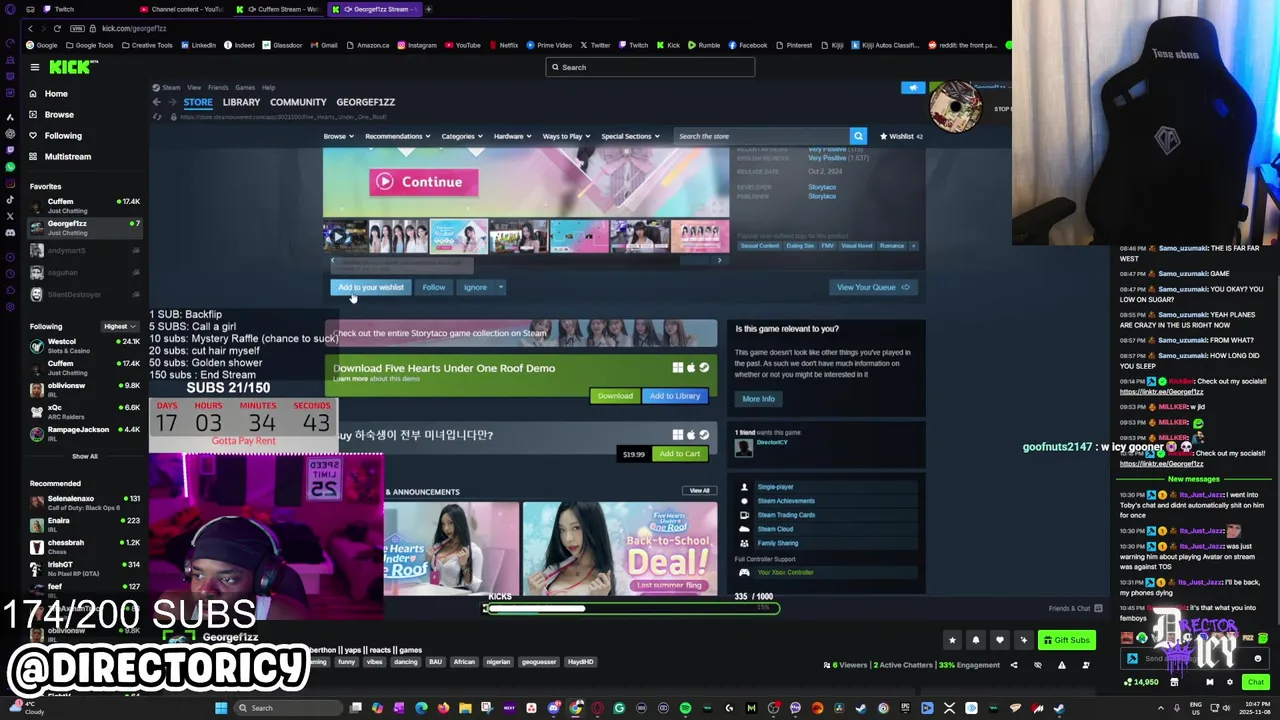Open the Gmail bookmark
The height and width of the screenshot is (720, 1280).
[x=323, y=45]
